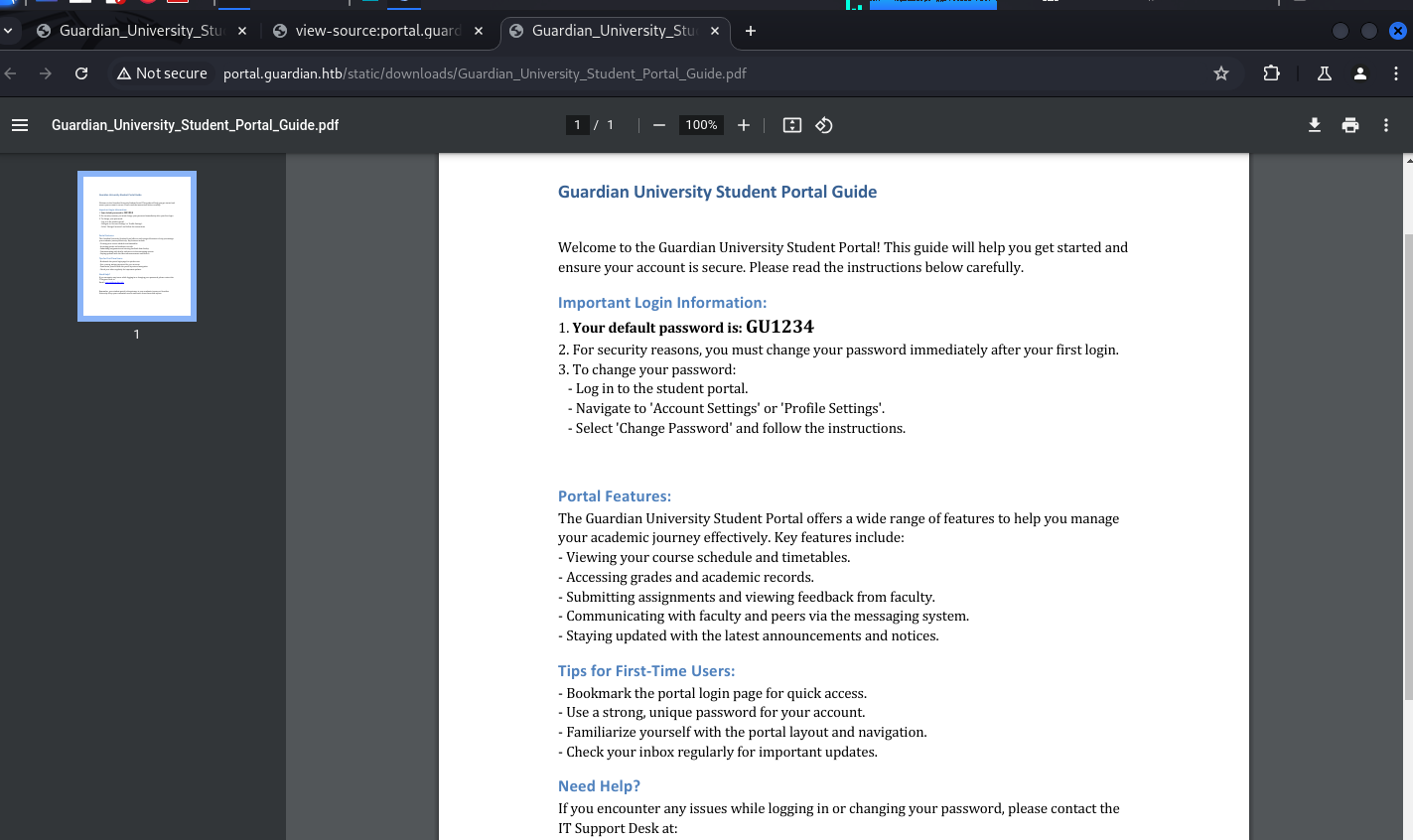Reload the current page
This screenshot has width=1413, height=840.
(x=81, y=73)
